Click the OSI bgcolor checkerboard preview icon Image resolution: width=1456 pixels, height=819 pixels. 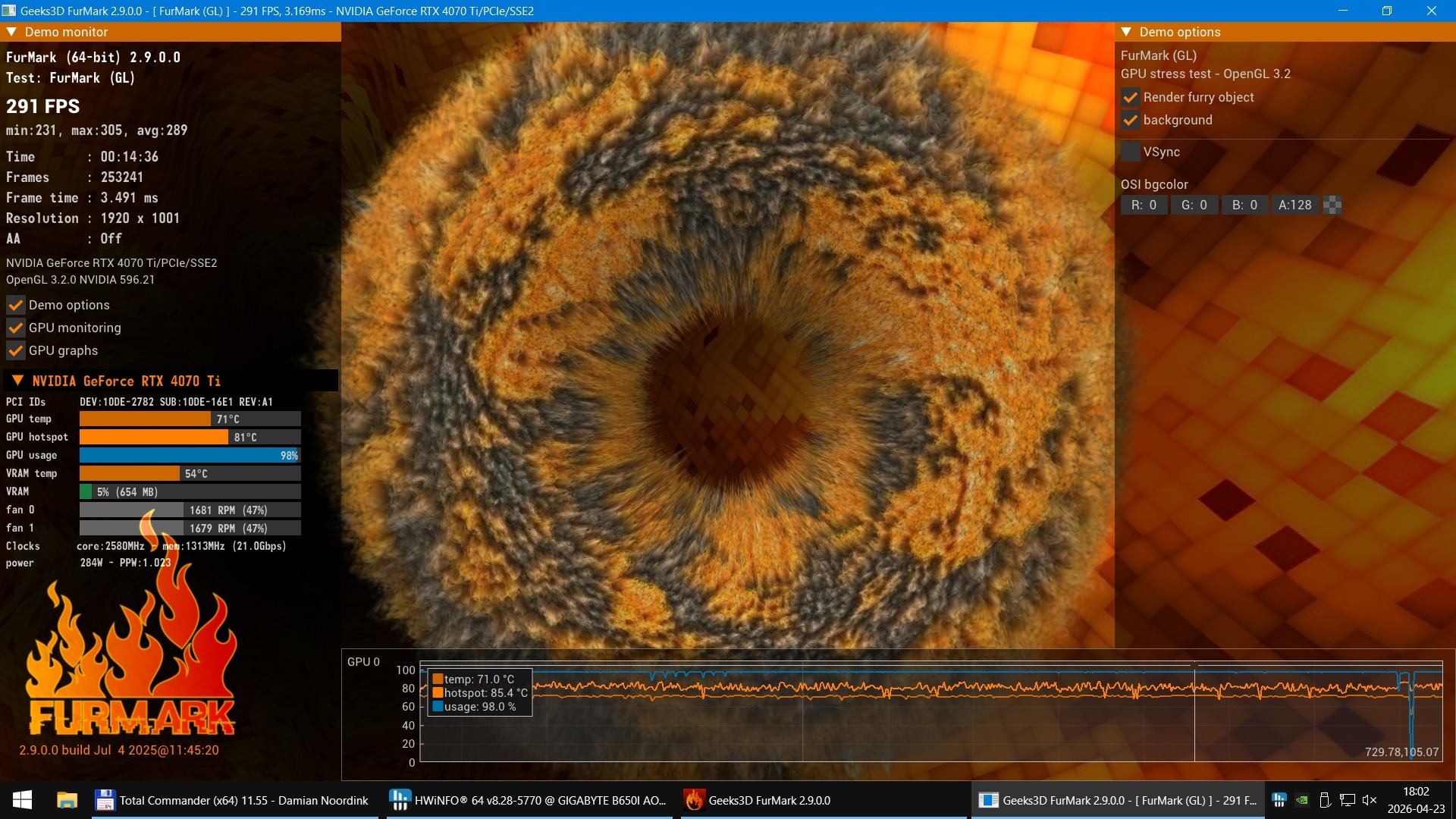click(1332, 205)
